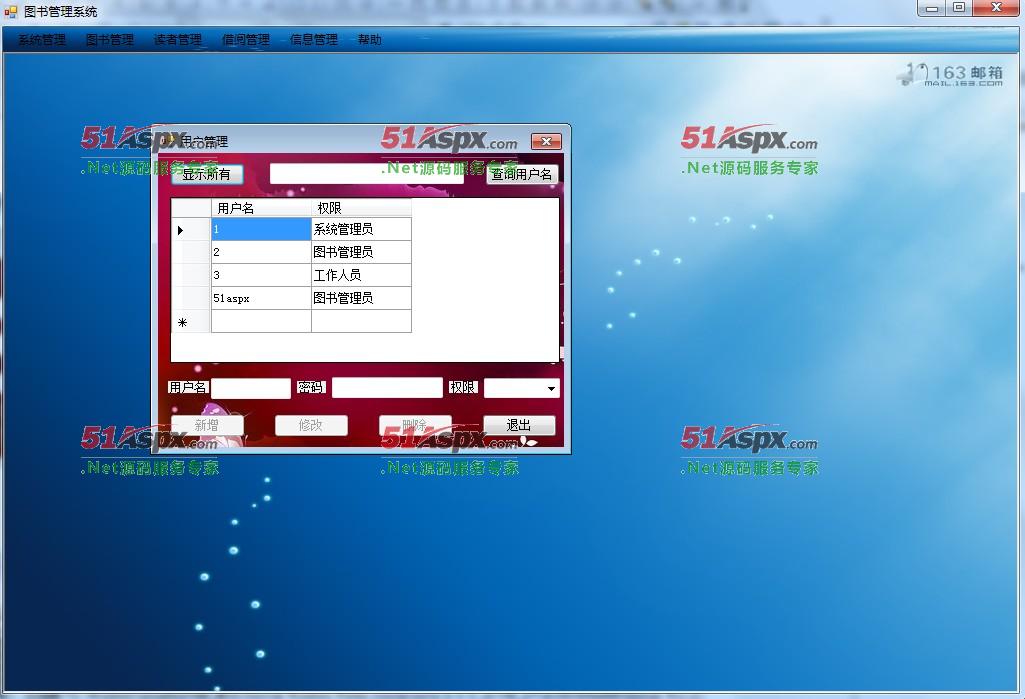Select the row header with arrow indicator

click(x=191, y=230)
